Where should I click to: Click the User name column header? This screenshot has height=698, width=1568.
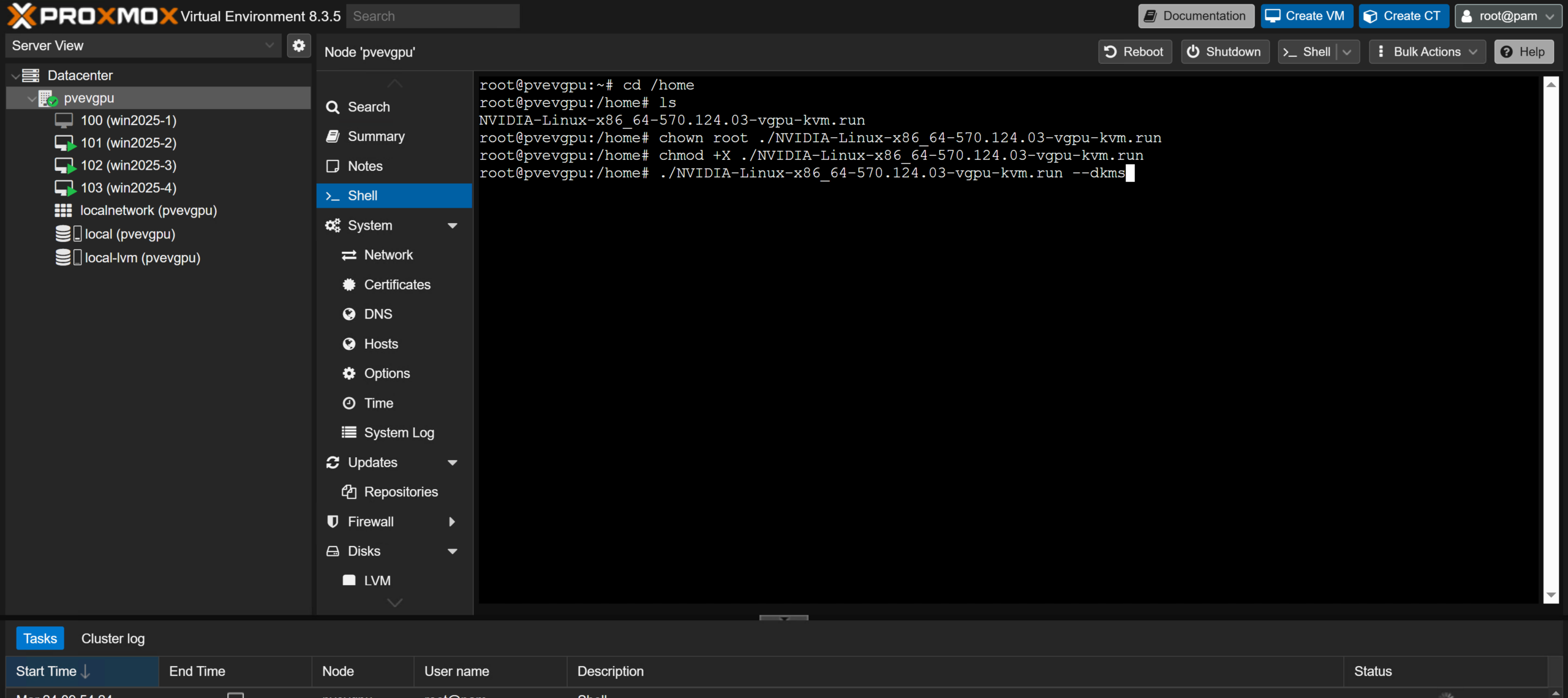click(490, 671)
